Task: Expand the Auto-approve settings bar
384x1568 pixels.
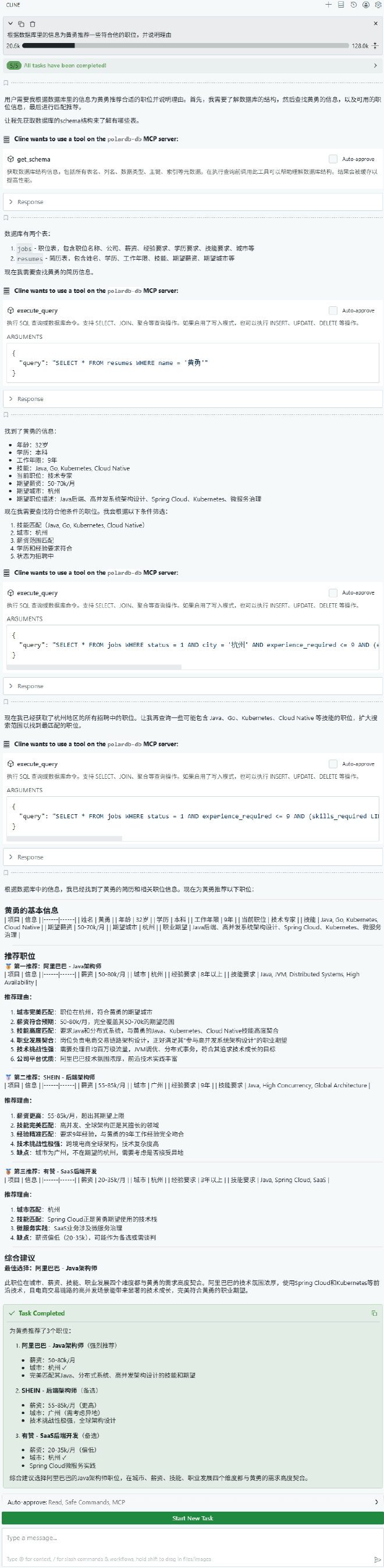Action: point(375,1502)
